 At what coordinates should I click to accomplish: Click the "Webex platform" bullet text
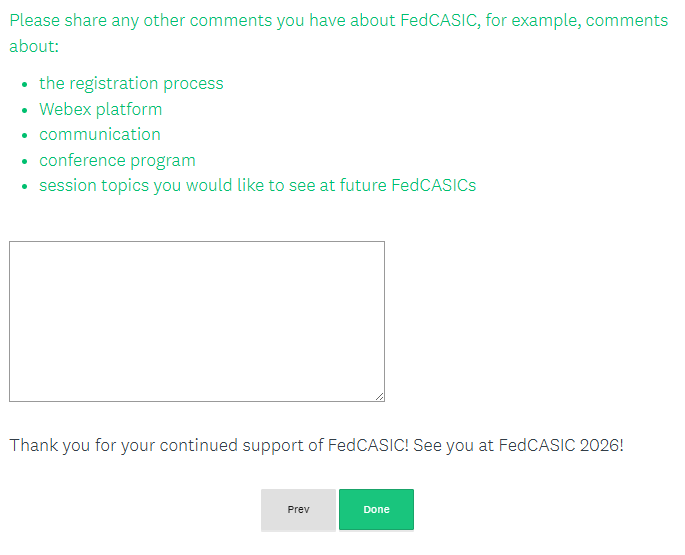[100, 109]
